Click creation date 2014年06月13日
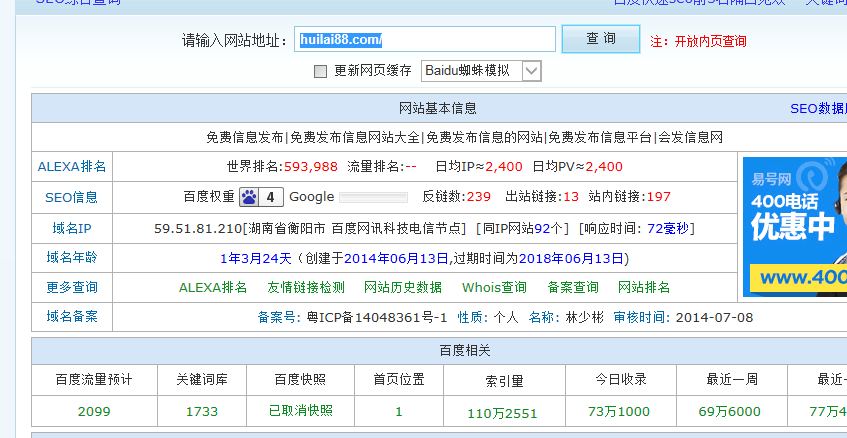This screenshot has height=438, width=847. [x=396, y=259]
